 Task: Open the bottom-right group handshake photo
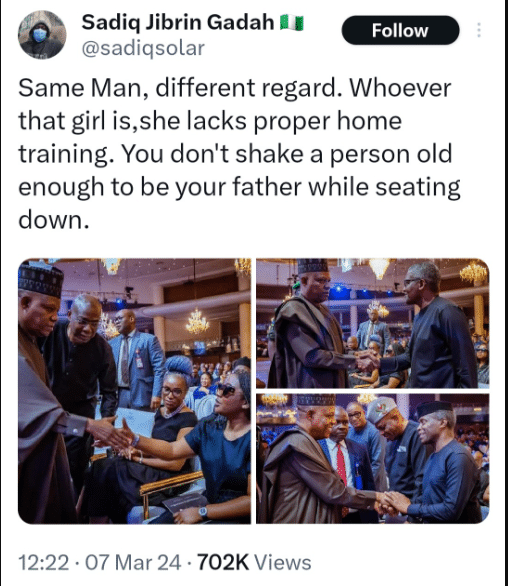373,459
